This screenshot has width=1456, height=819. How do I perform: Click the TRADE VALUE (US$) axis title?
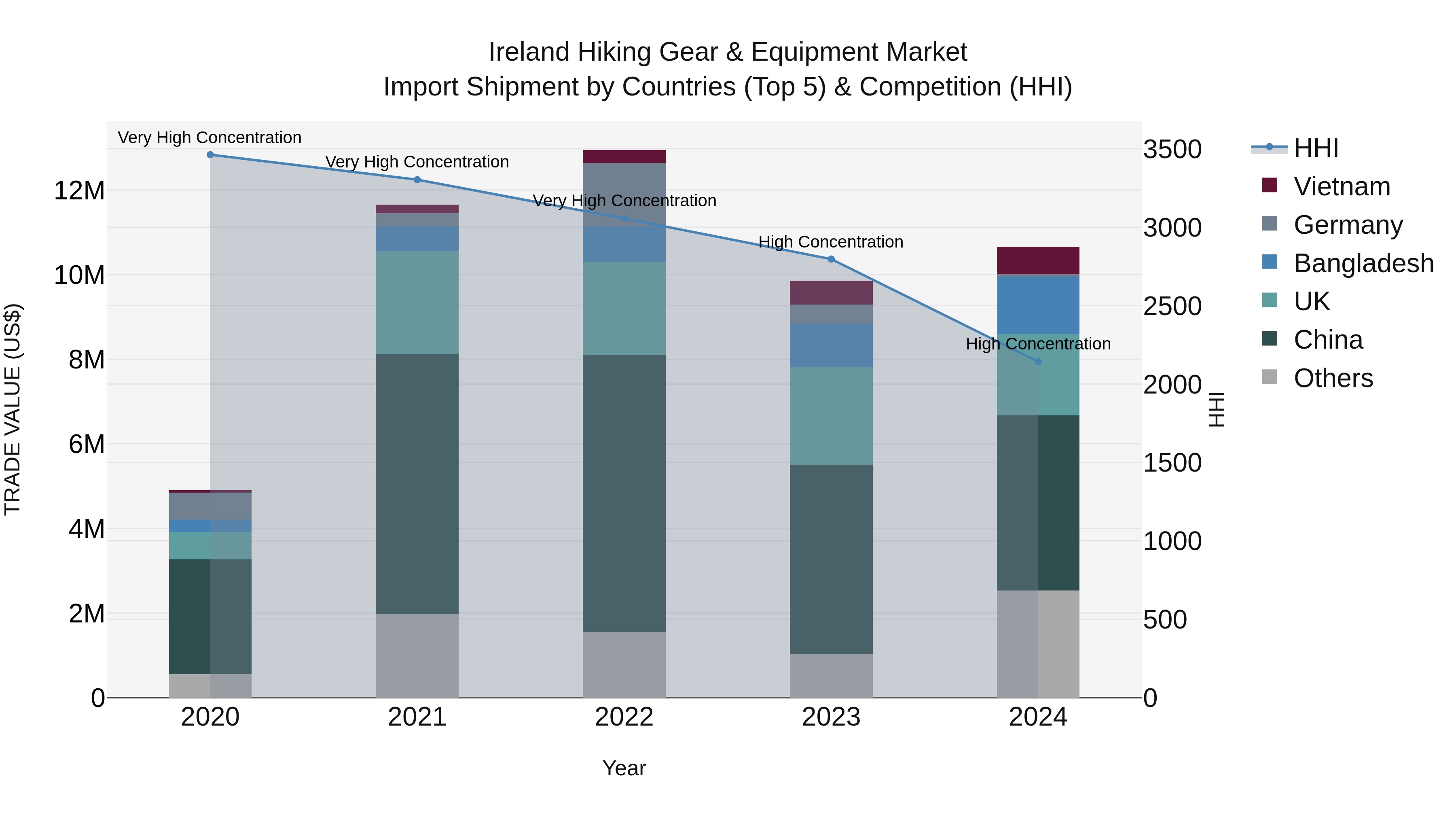[13, 409]
